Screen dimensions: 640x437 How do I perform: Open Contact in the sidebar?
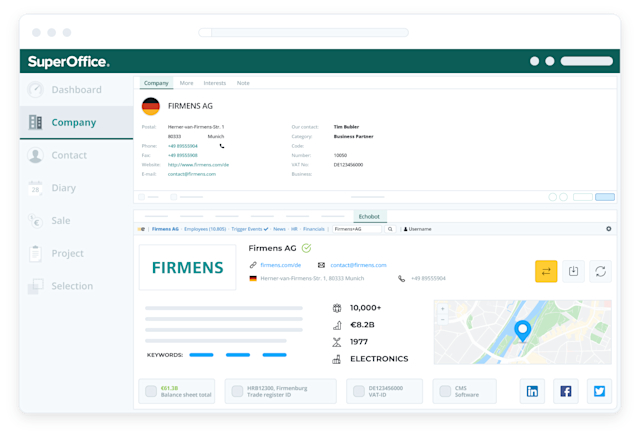pos(76,155)
